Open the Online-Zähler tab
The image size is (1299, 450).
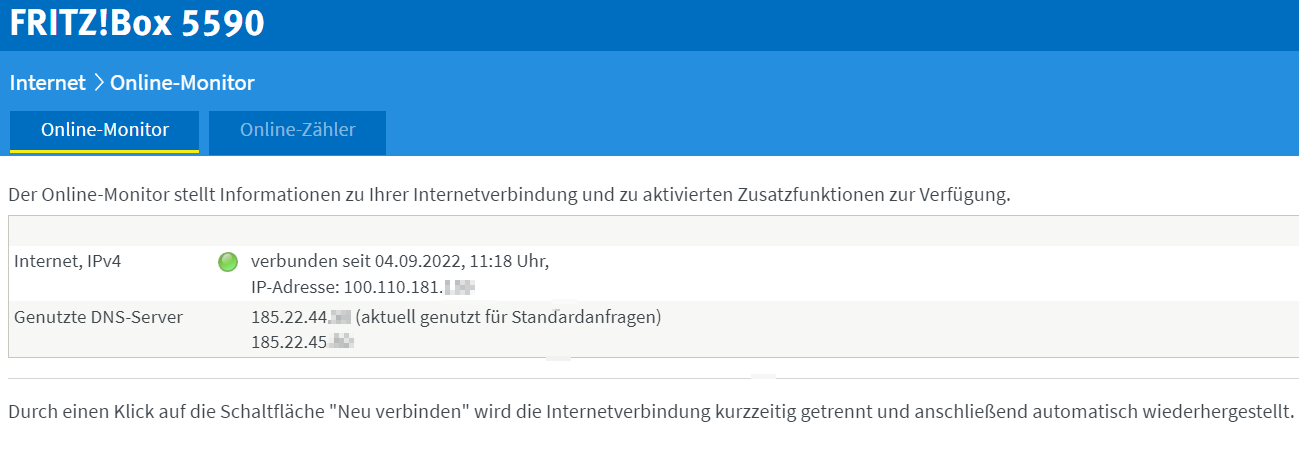pos(297,130)
